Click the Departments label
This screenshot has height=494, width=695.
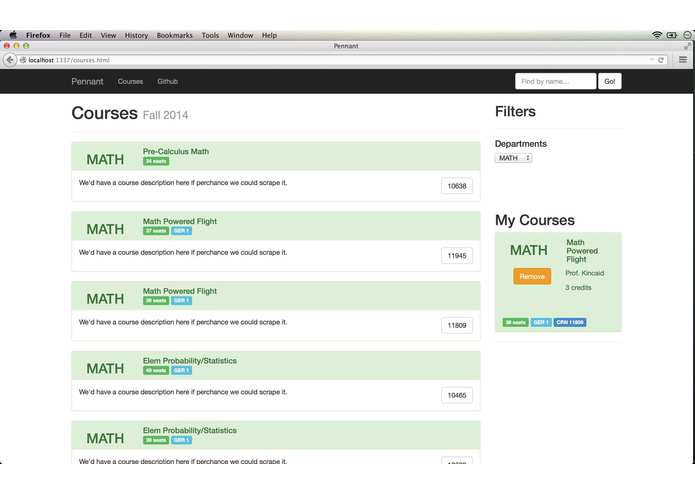[521, 144]
